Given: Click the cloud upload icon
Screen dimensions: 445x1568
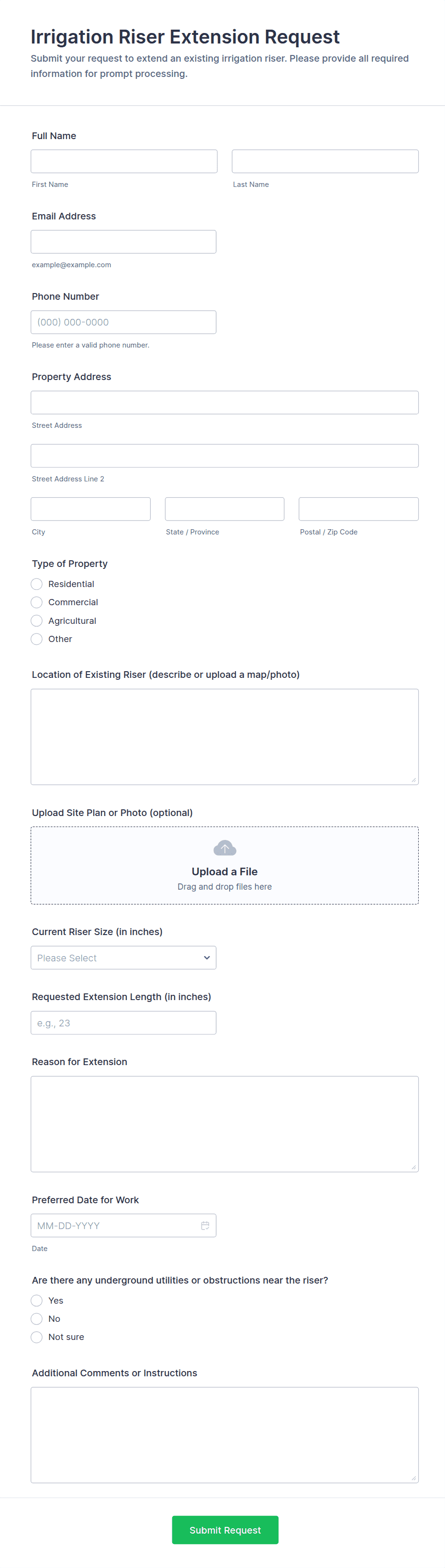Looking at the screenshot, I should click(224, 848).
